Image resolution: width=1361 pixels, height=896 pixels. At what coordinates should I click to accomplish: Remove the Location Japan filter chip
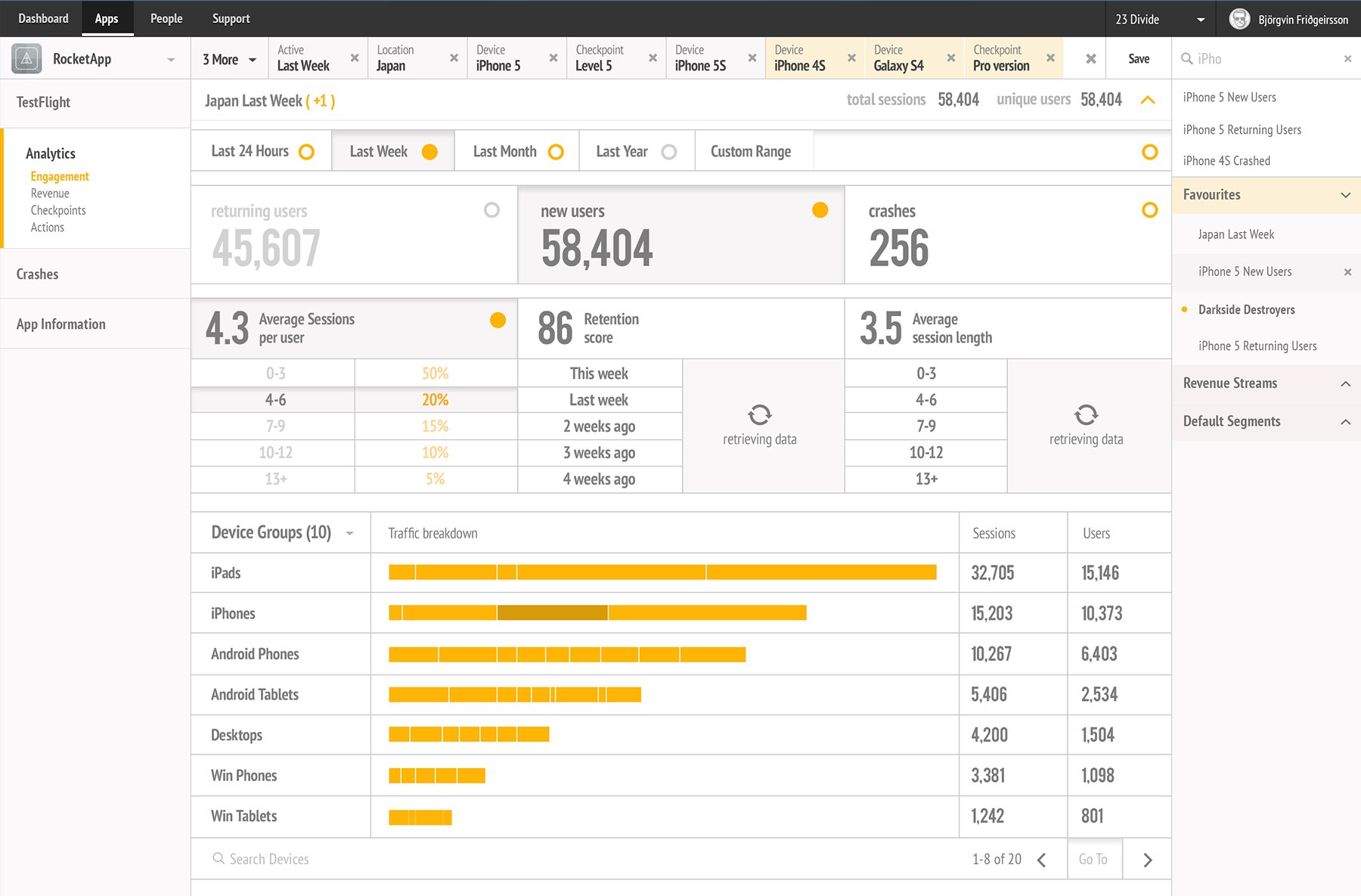click(x=454, y=58)
